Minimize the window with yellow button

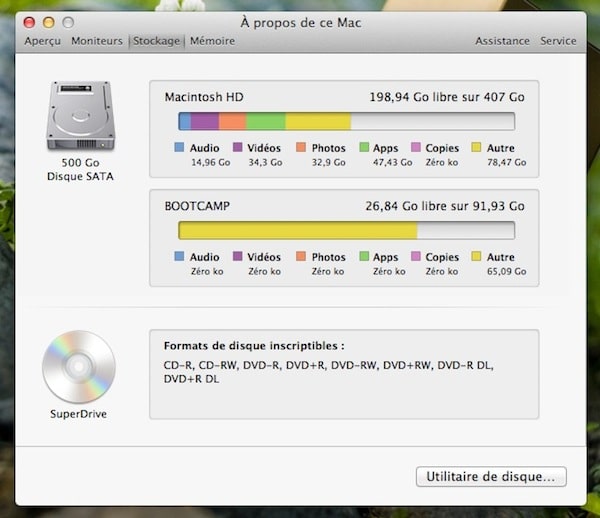pos(49,23)
